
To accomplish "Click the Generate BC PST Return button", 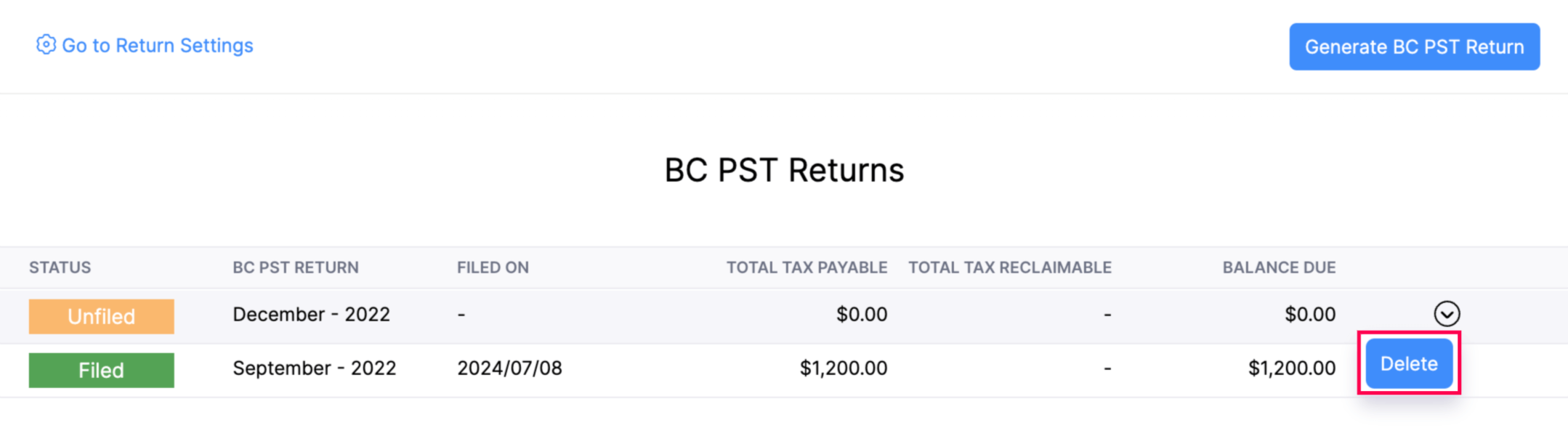I will pos(1413,47).
